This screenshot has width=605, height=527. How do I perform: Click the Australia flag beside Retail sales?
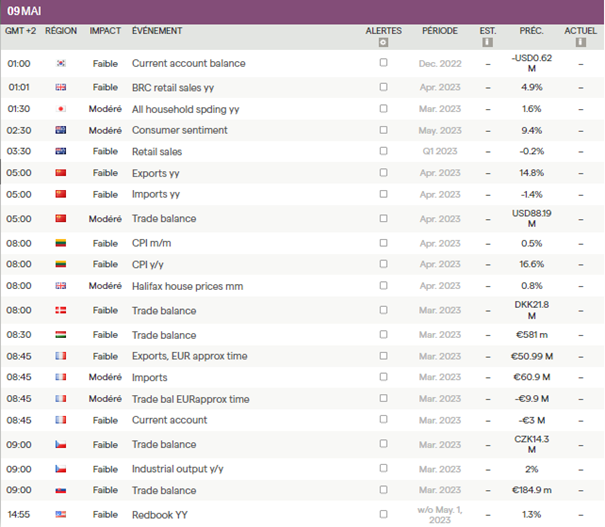tap(61, 151)
